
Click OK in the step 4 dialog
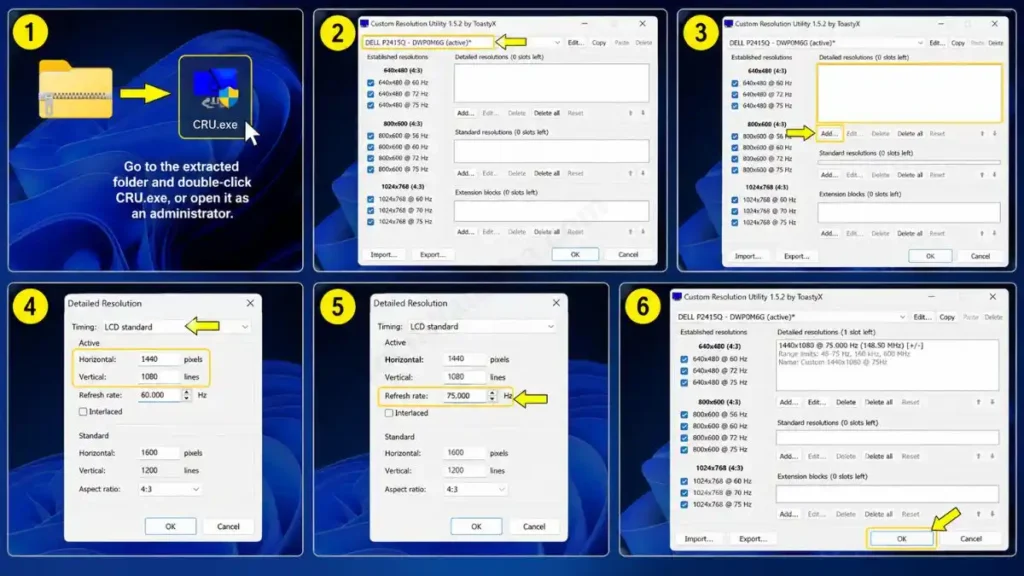tap(170, 526)
